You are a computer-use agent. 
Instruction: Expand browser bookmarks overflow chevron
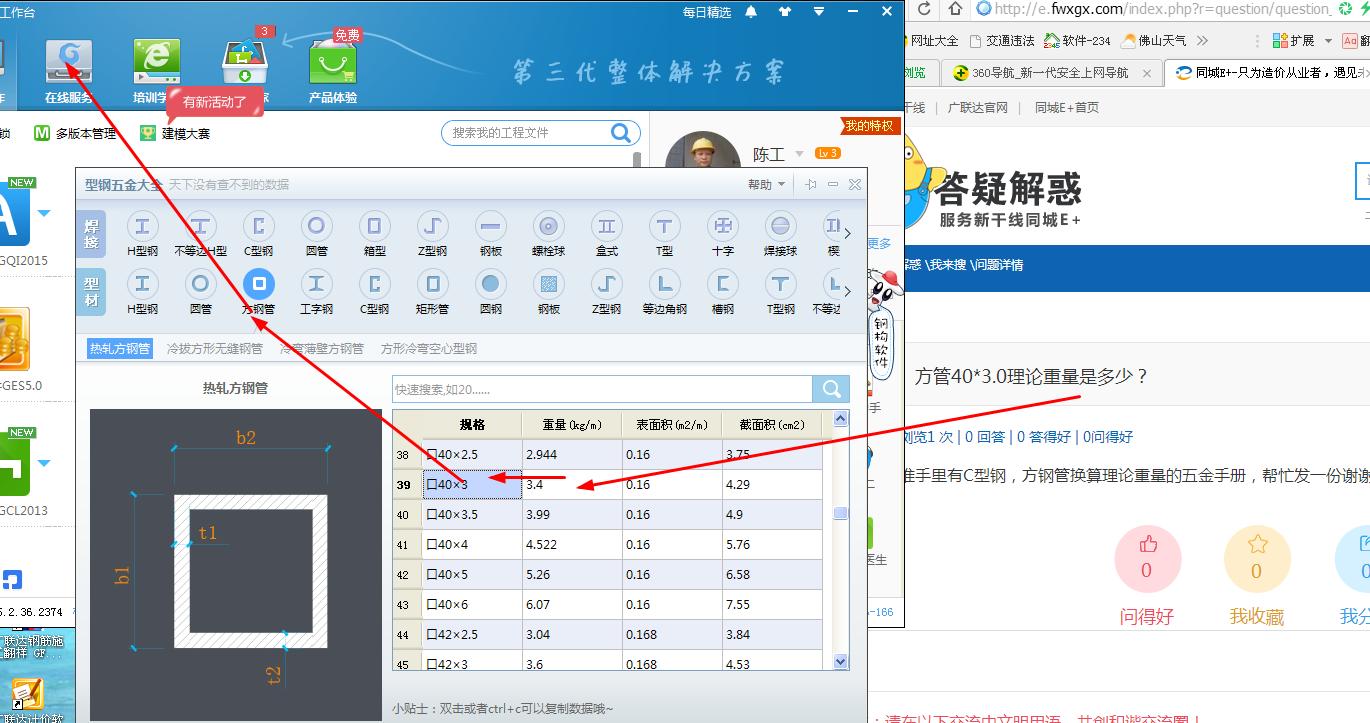click(1202, 41)
